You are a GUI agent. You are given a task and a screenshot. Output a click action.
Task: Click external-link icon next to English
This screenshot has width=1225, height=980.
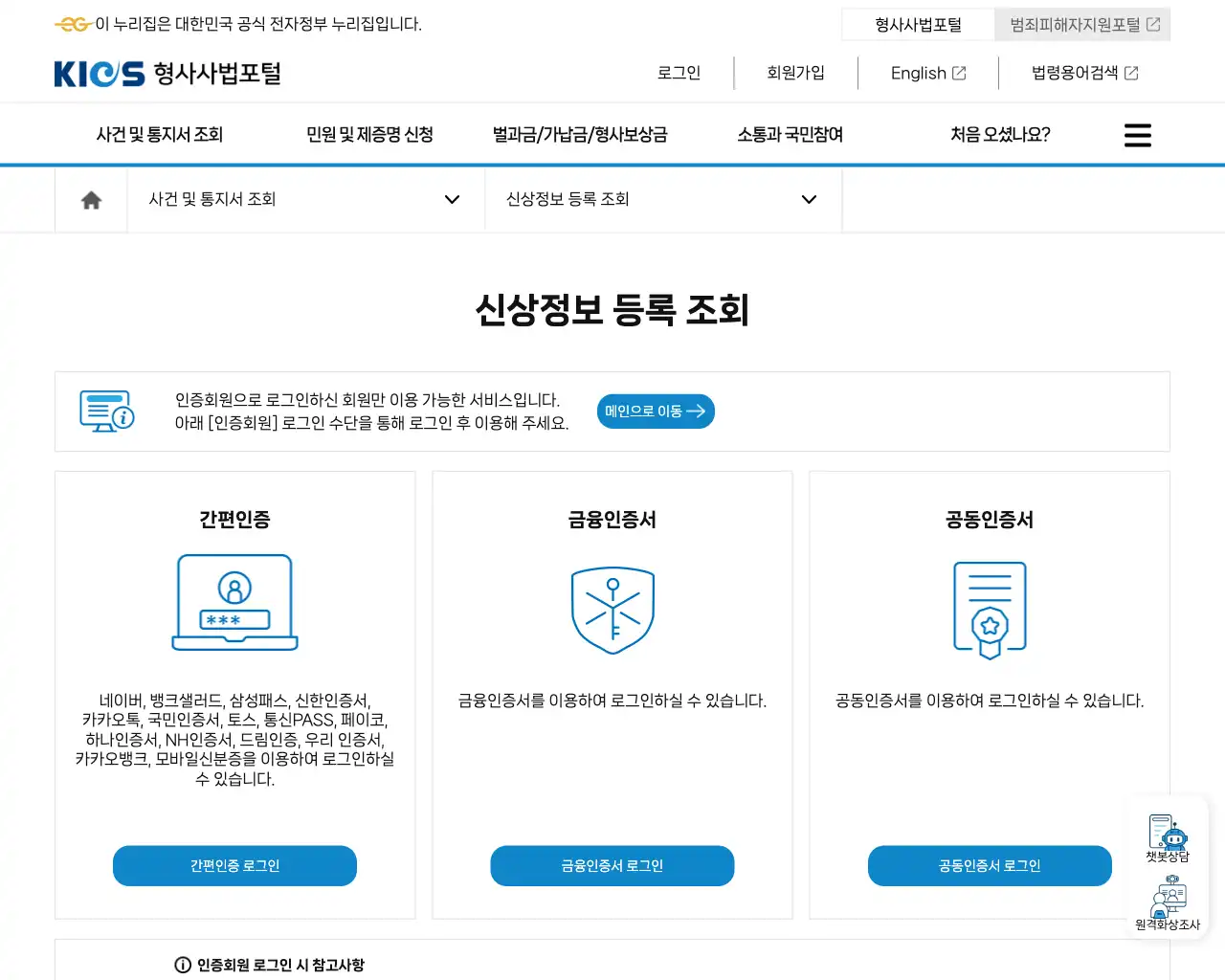point(959,74)
